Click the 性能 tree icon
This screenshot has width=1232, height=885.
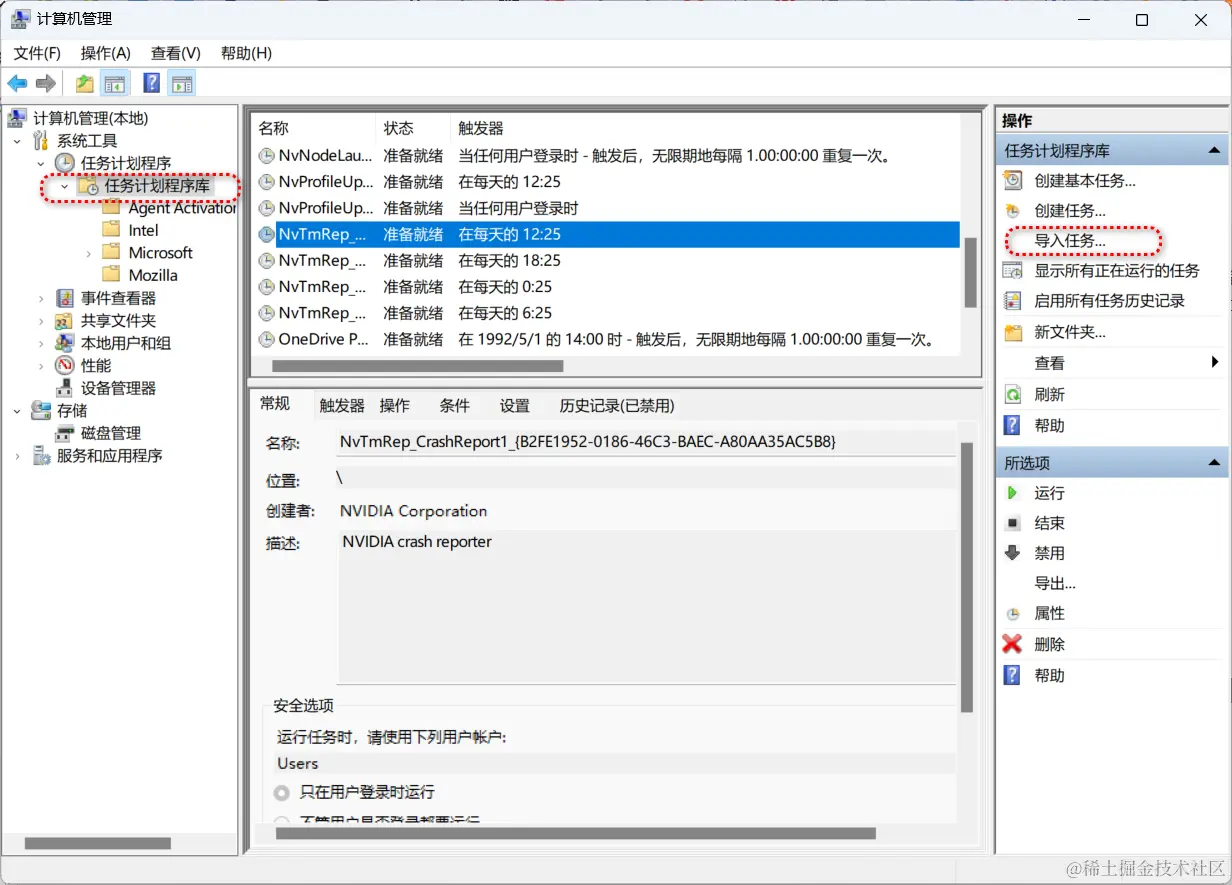65,366
